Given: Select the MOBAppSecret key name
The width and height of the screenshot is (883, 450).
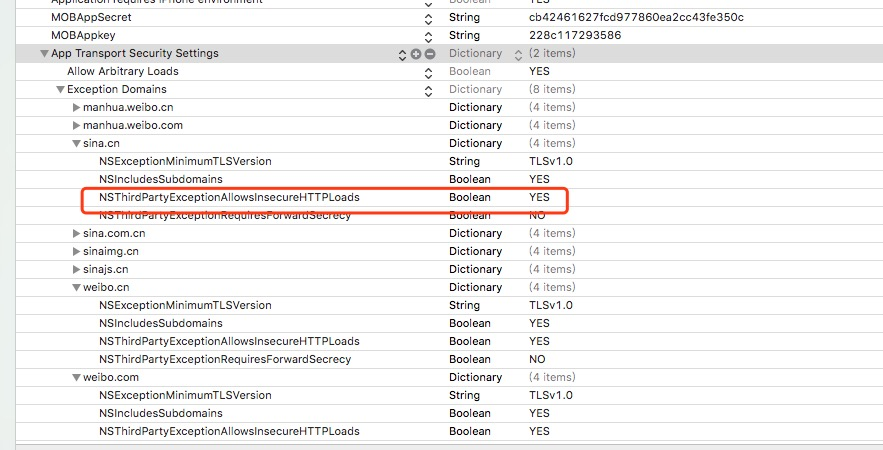Looking at the screenshot, I should (x=91, y=17).
